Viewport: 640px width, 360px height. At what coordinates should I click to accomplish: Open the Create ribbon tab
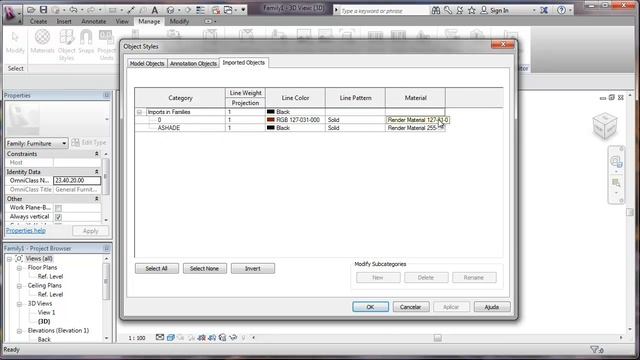coord(38,21)
